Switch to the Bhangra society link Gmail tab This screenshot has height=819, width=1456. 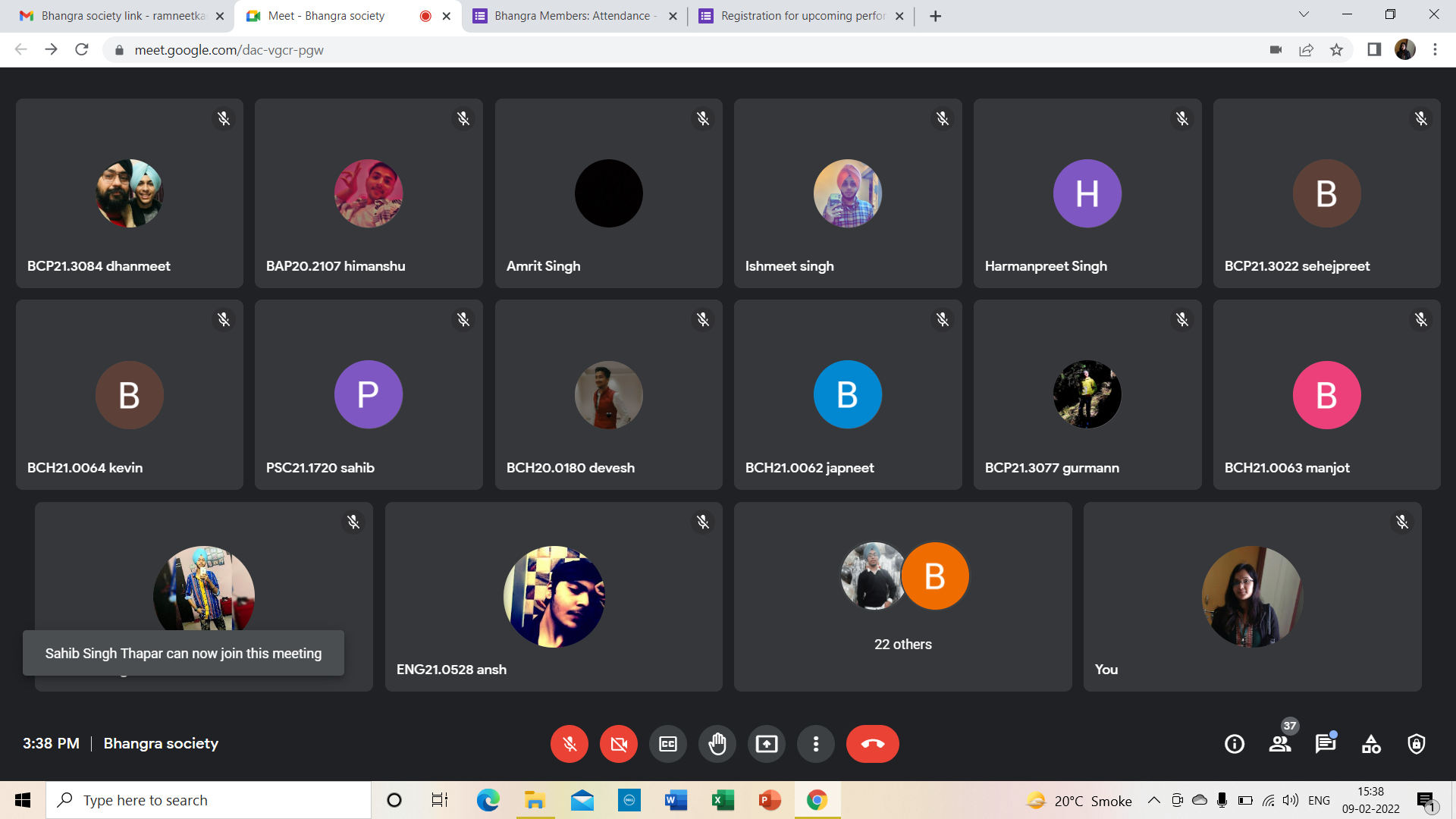121,16
